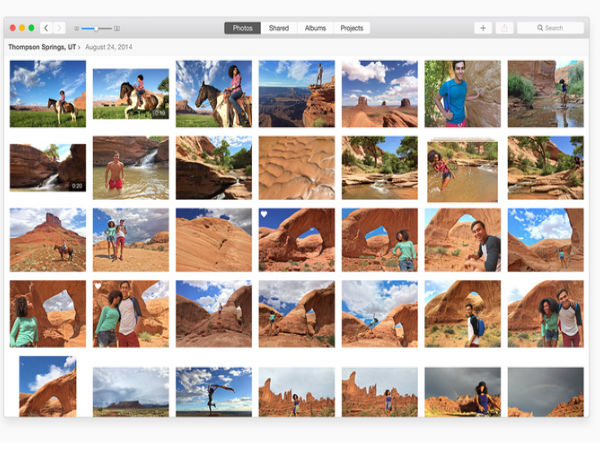Image resolution: width=600 pixels, height=450 pixels.
Task: Toggle heart on couple under arch photo
Action: tap(98, 286)
